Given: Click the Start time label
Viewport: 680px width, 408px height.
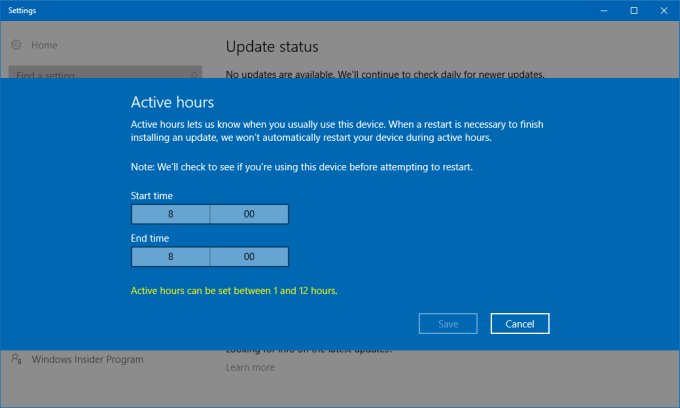Looking at the screenshot, I should 152,196.
